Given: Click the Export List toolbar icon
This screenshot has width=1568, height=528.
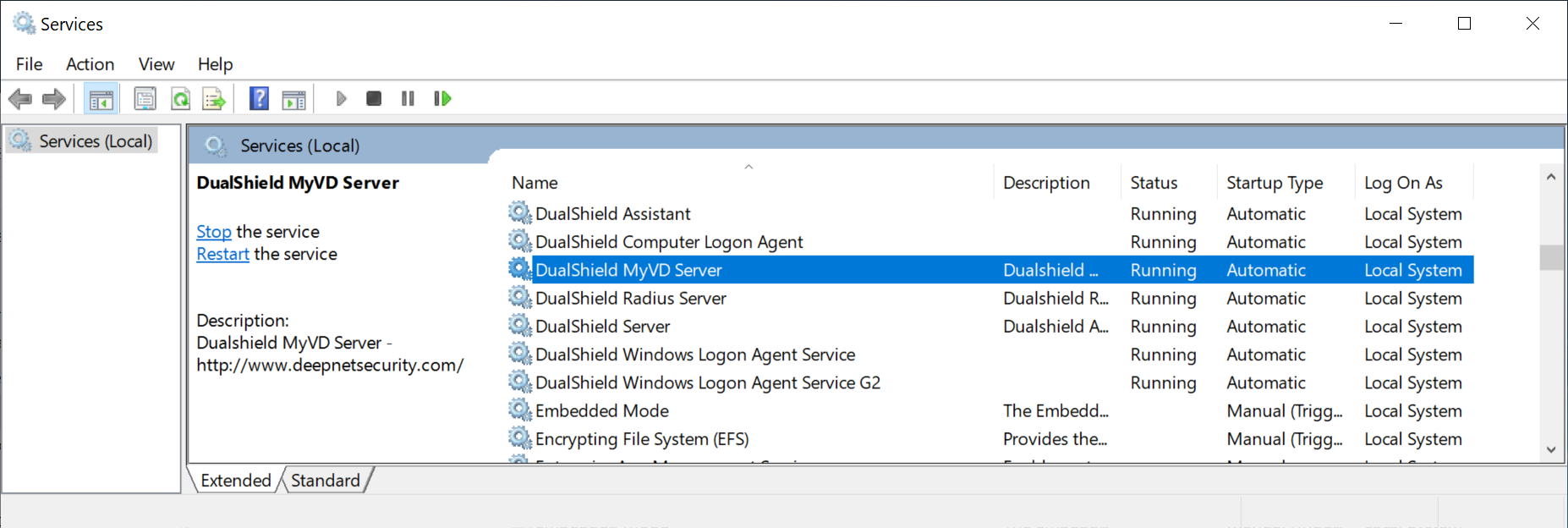Looking at the screenshot, I should pos(214,99).
